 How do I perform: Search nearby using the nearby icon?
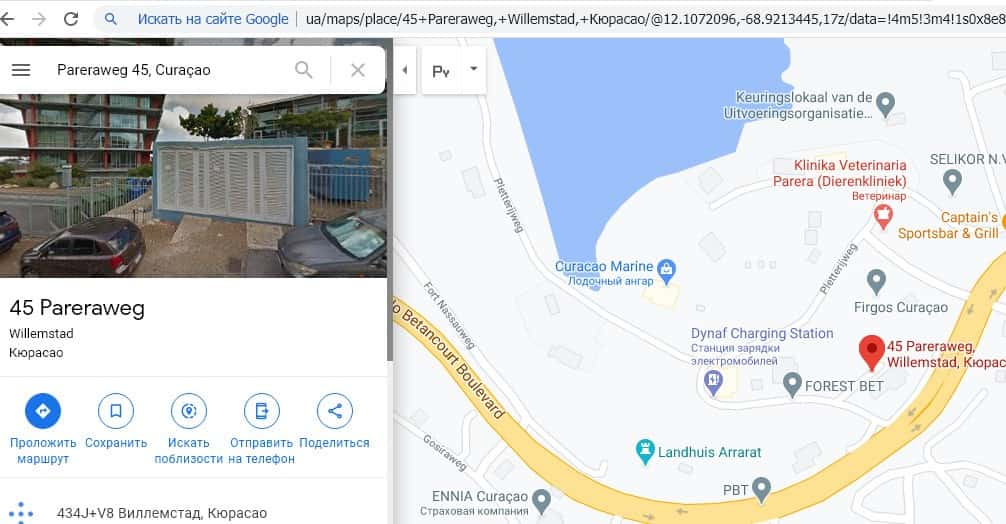(189, 411)
